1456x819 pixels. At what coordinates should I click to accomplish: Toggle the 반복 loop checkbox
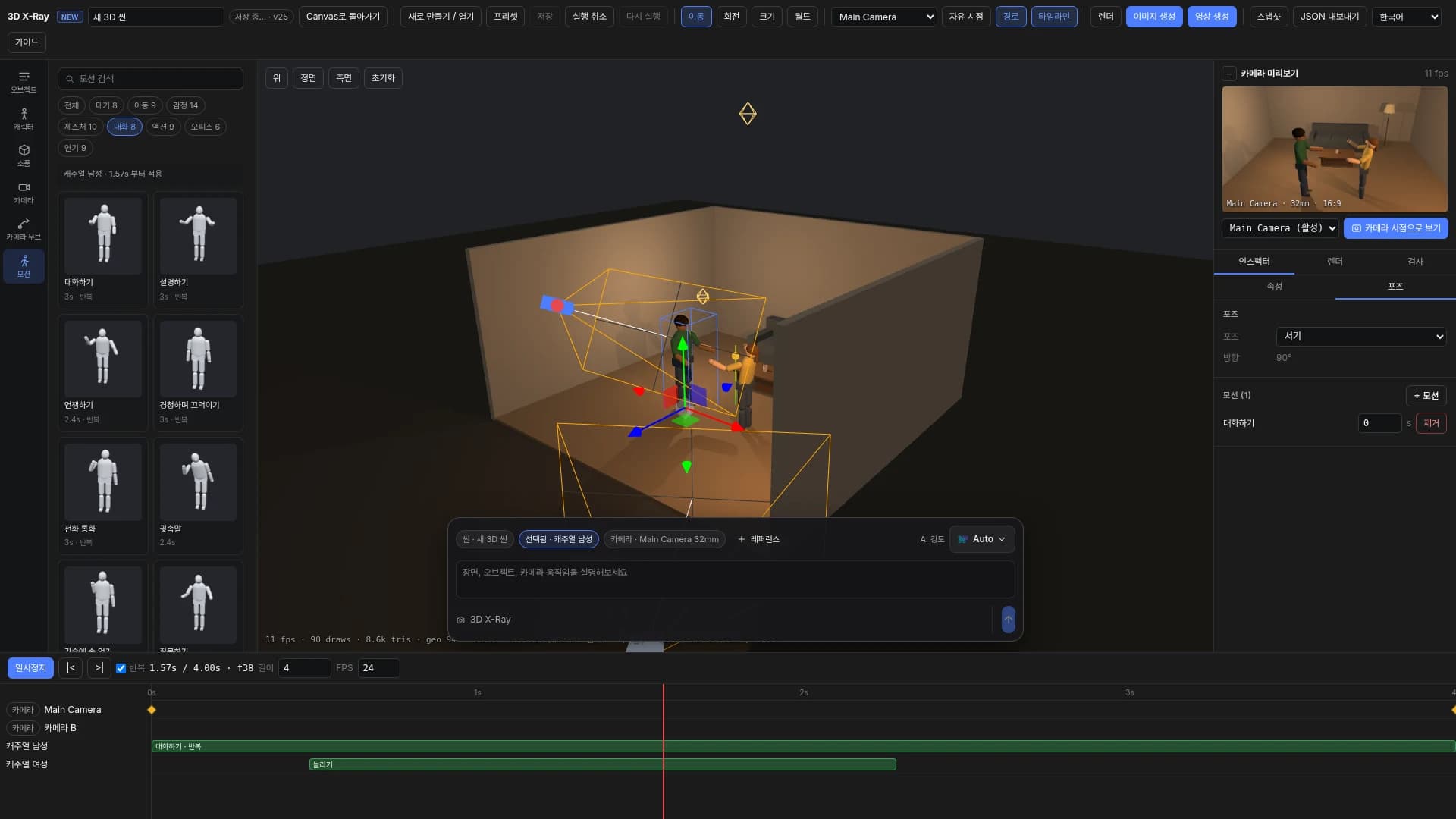click(x=121, y=668)
